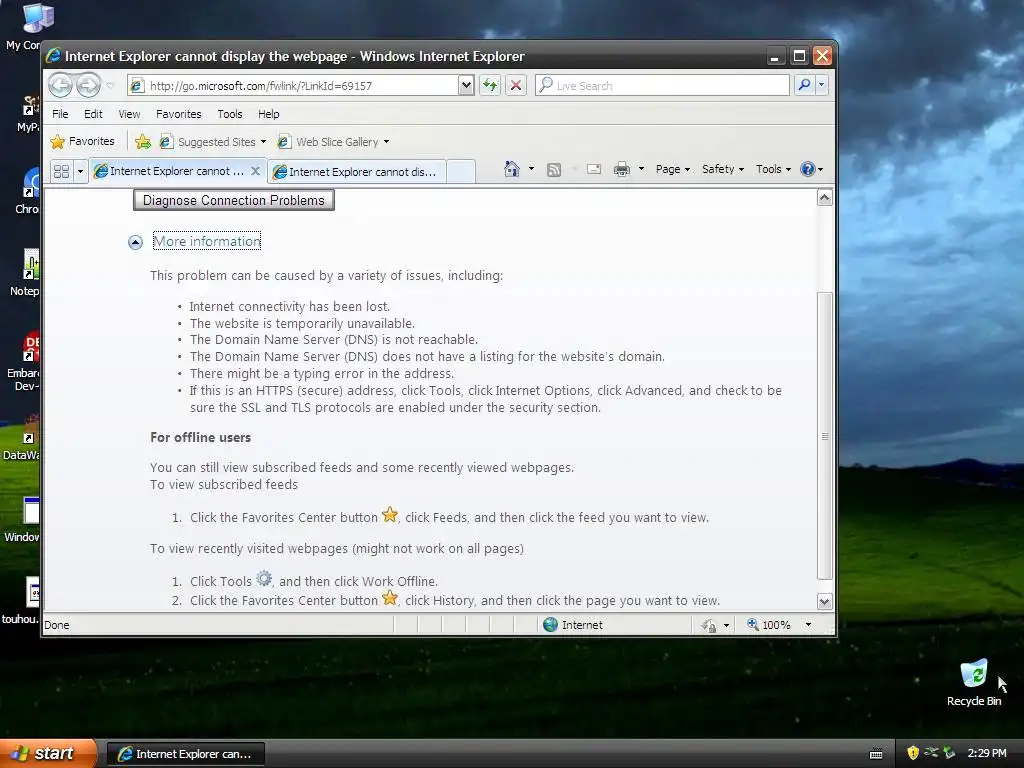Open the Help menu
This screenshot has width=1024, height=768.
pyautogui.click(x=268, y=114)
